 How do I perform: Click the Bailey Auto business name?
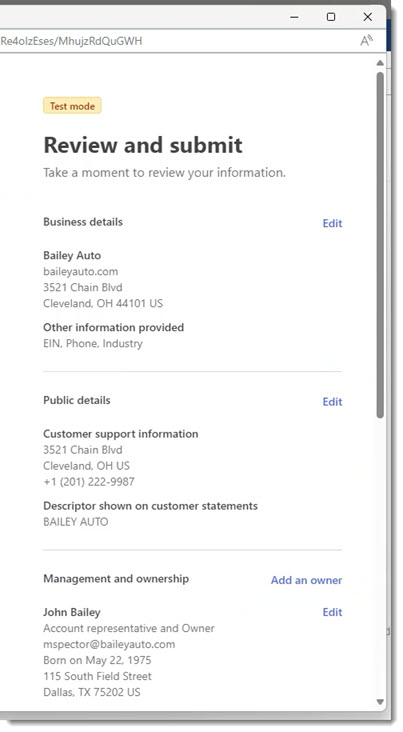click(72, 255)
